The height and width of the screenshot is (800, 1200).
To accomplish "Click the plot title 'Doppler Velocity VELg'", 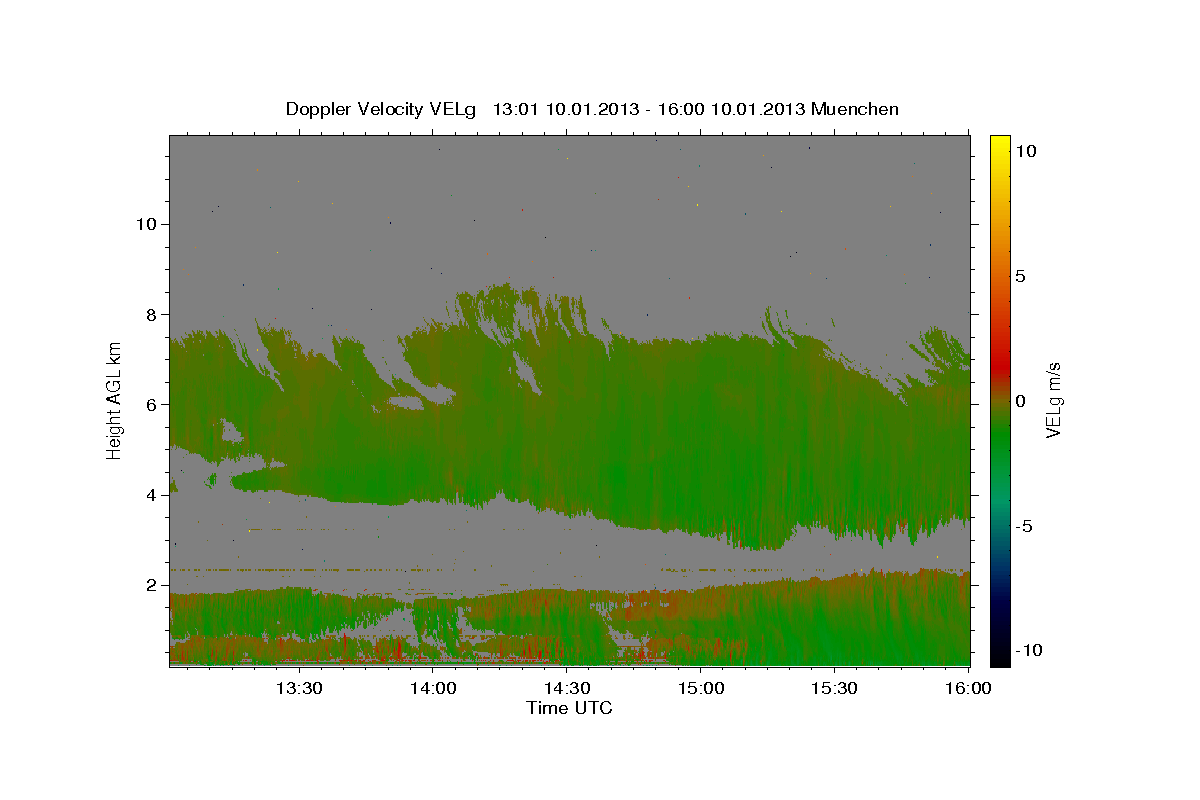I will pyautogui.click(x=383, y=109).
